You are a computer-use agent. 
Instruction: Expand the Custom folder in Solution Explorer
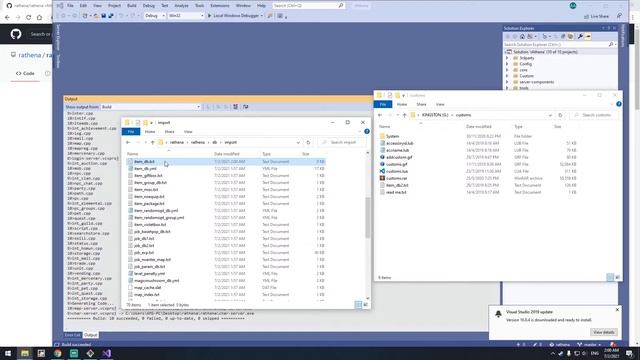coord(507,76)
